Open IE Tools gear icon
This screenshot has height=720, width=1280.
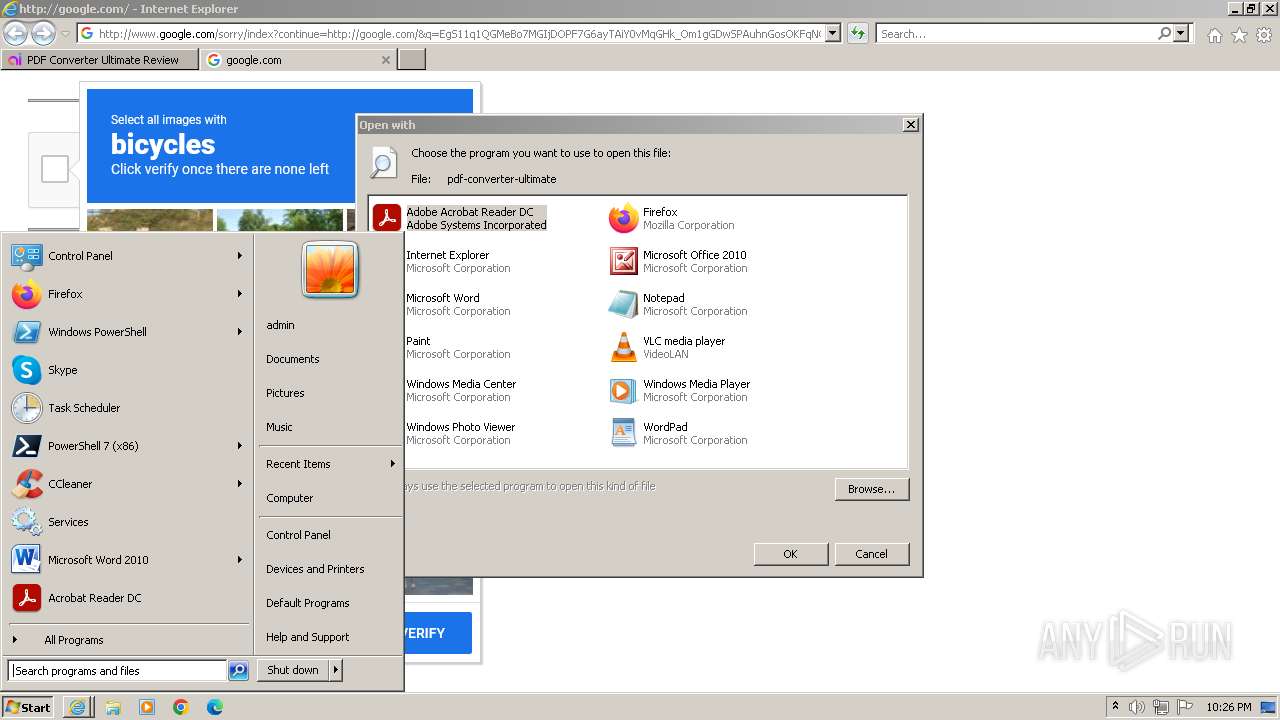pyautogui.click(x=1264, y=35)
